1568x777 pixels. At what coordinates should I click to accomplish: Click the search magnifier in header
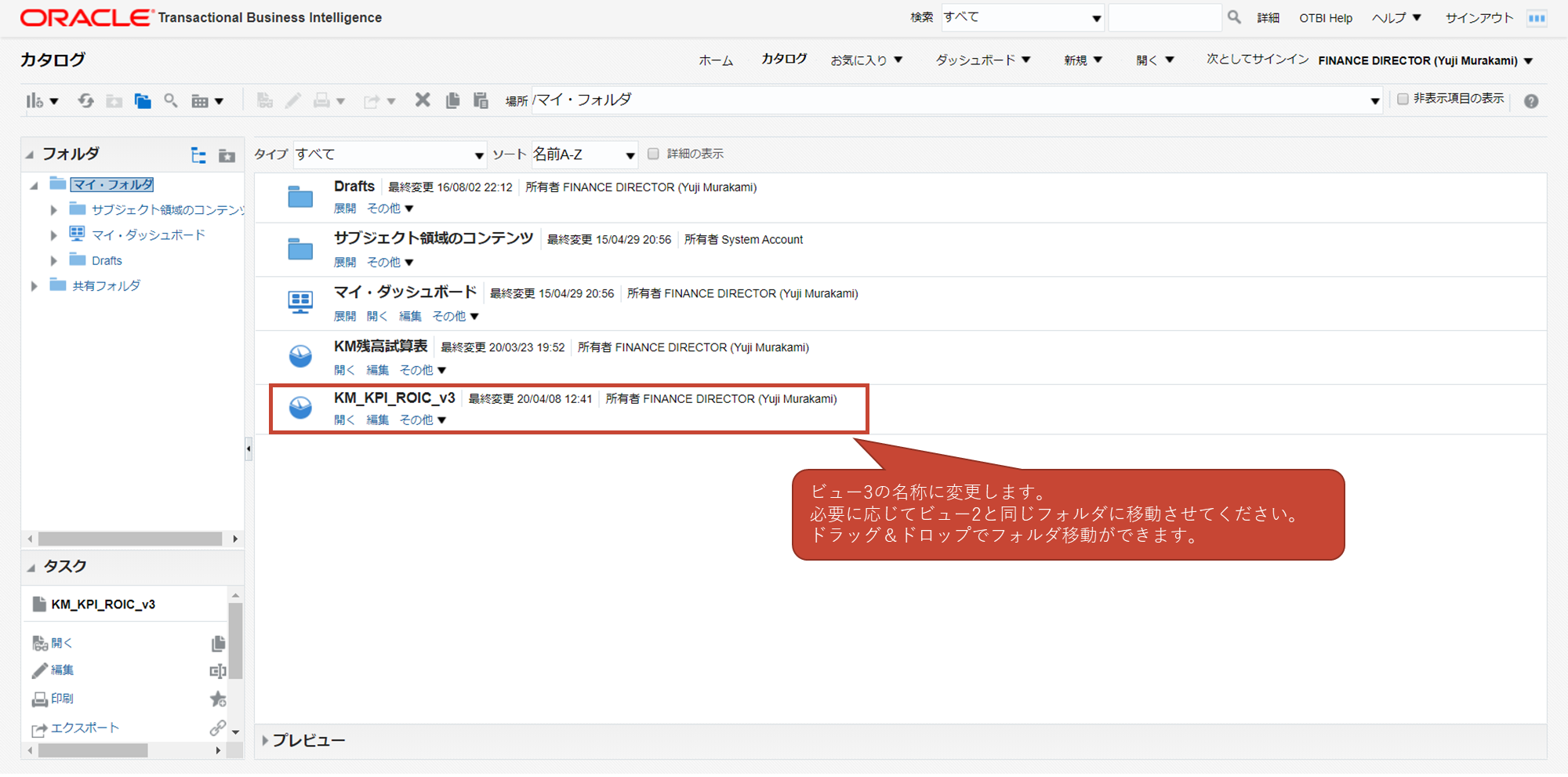[x=1234, y=16]
